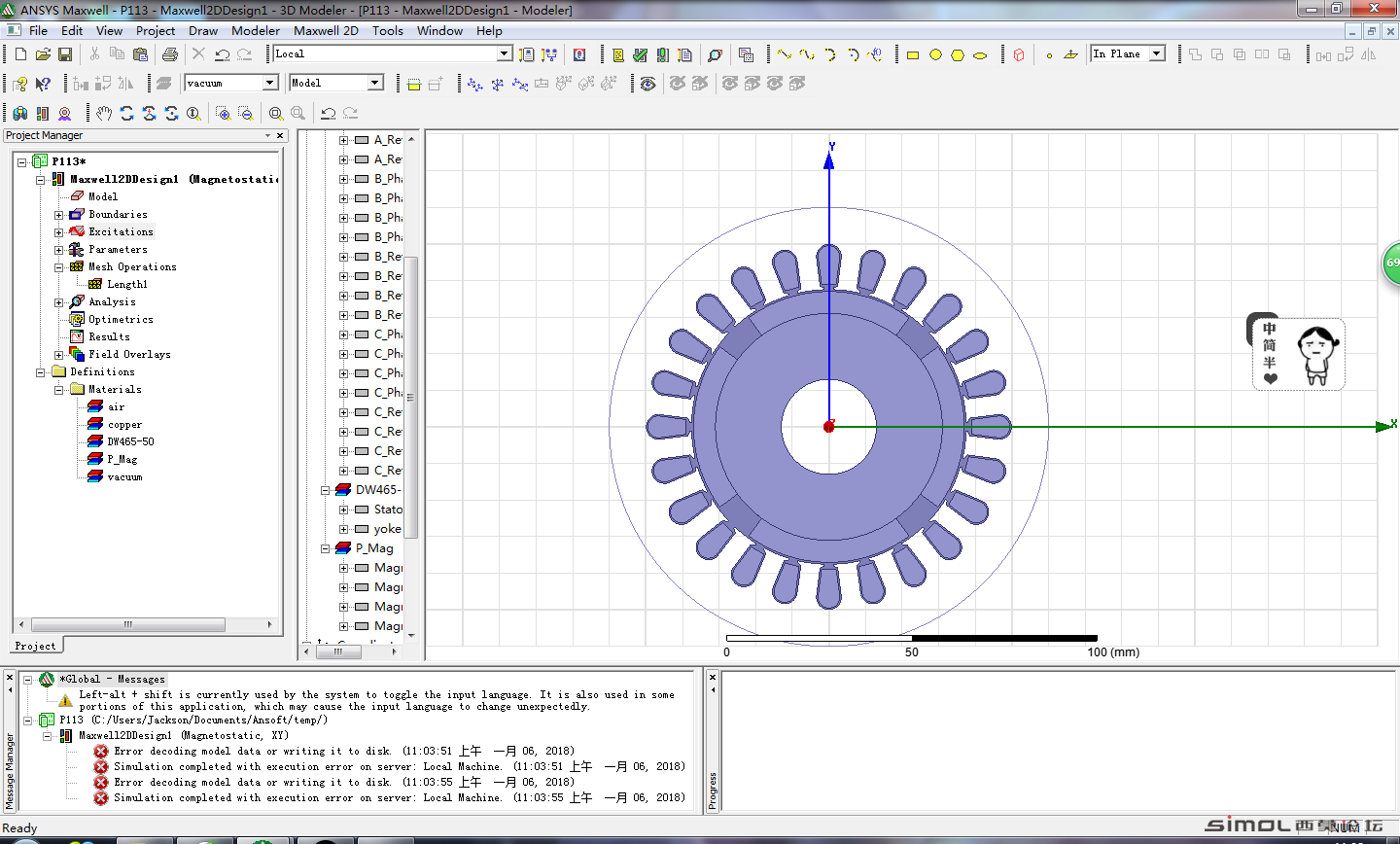Click the red 3D box region icon
The width and height of the screenshot is (1400, 844).
[1019, 54]
